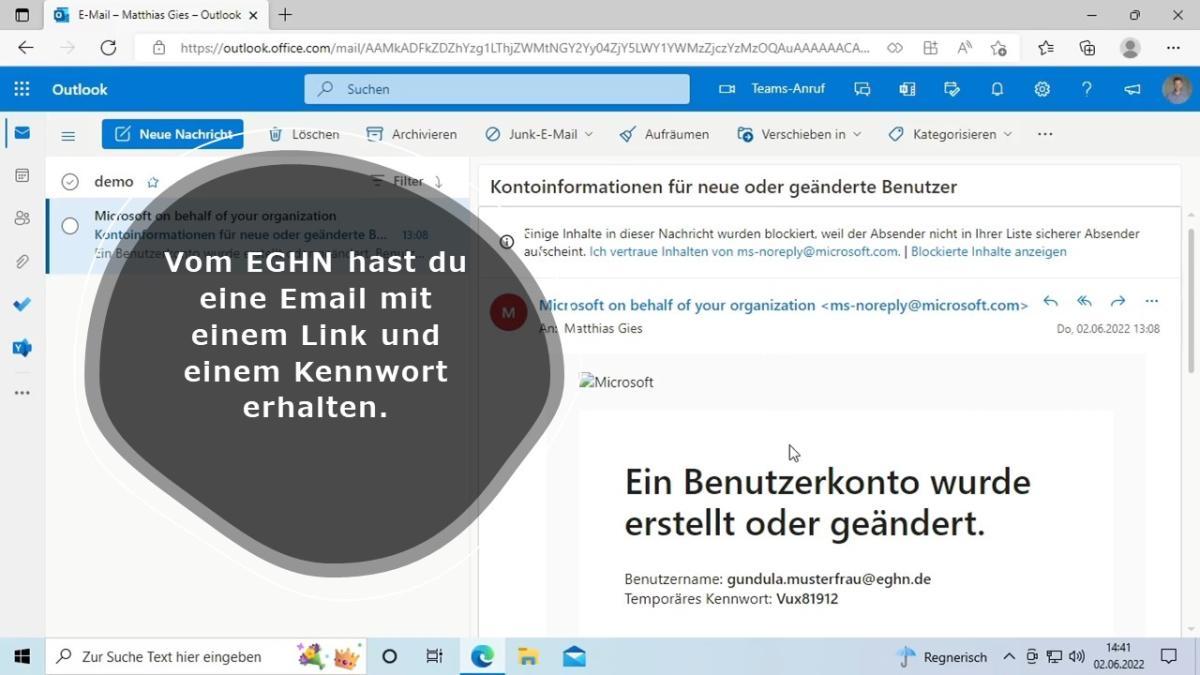Open the Outlook app launcher grid
This screenshot has width=1200, height=675.
click(x=22, y=89)
